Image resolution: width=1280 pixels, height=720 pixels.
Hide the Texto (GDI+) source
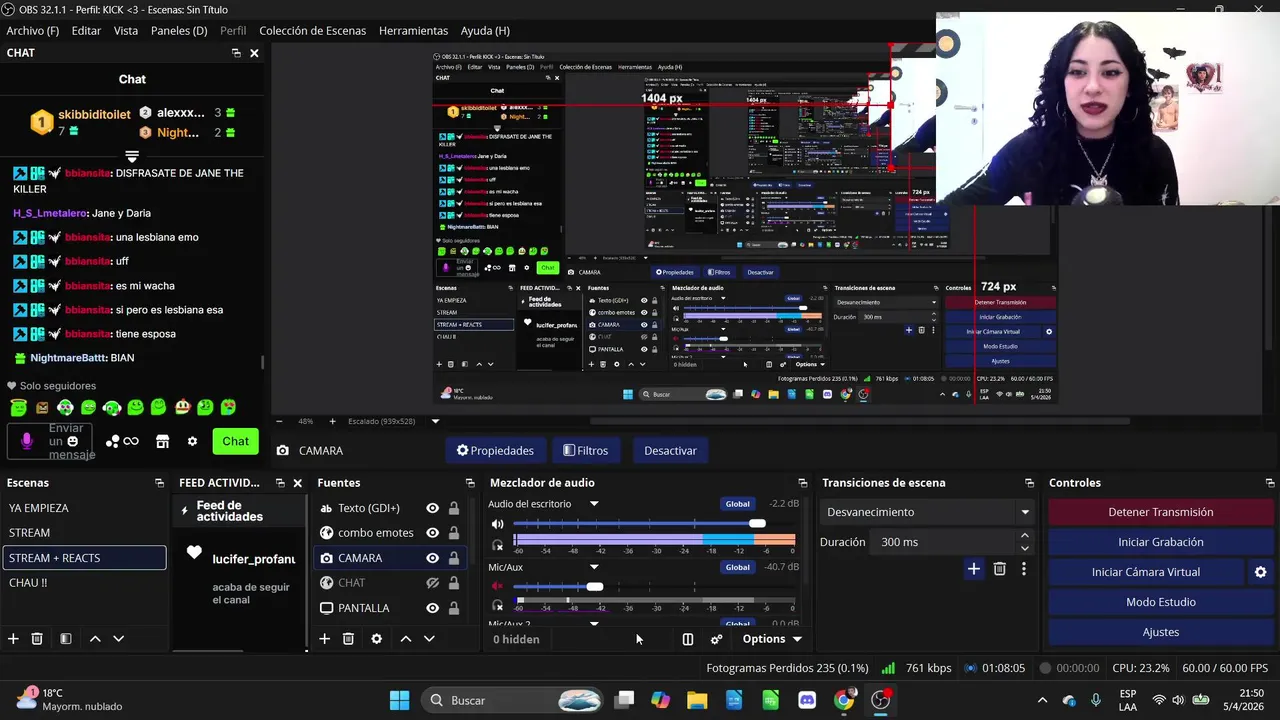(x=432, y=508)
